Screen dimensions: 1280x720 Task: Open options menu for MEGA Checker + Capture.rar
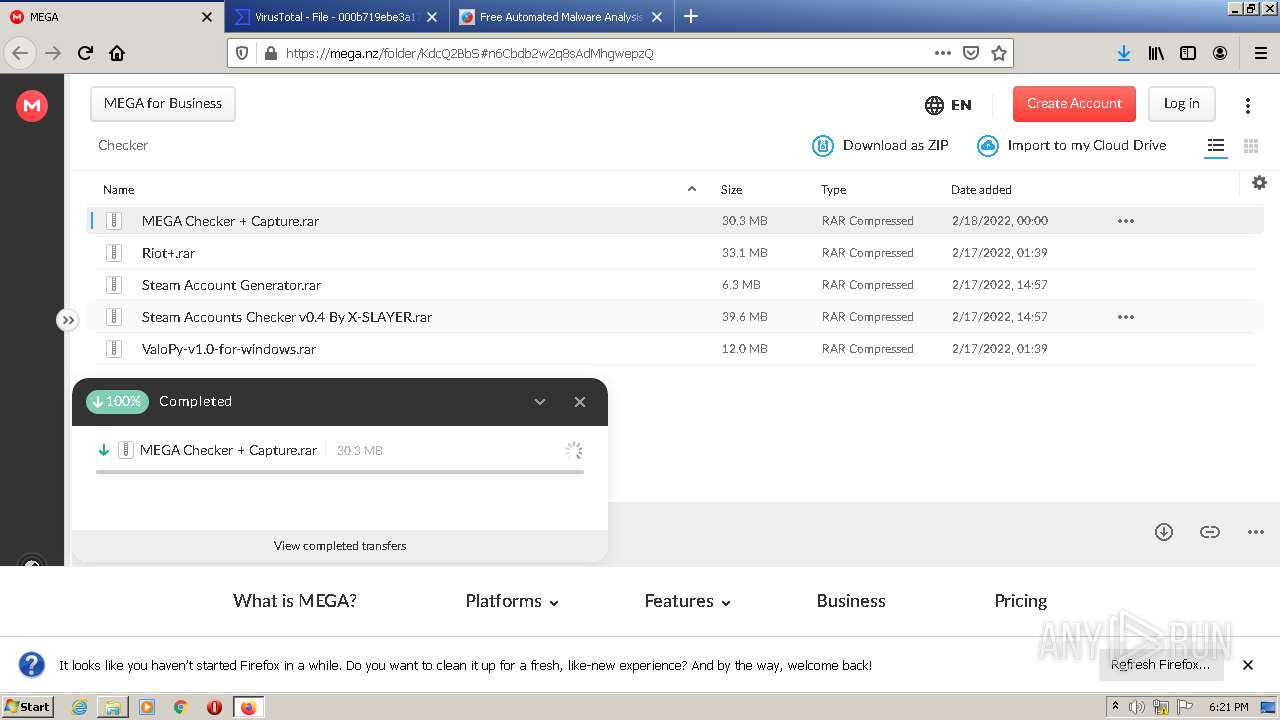[x=1125, y=221]
